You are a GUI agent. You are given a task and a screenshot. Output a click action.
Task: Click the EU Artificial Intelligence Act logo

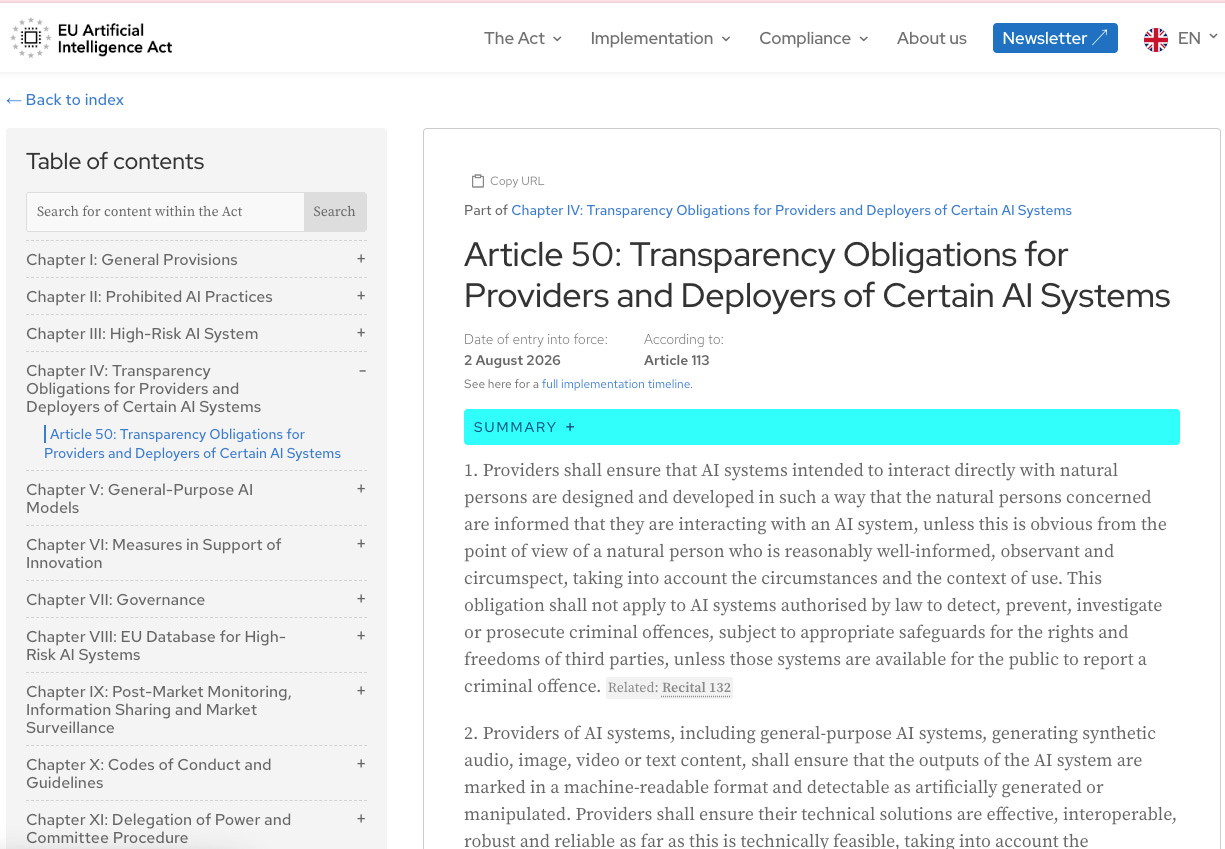tap(92, 38)
